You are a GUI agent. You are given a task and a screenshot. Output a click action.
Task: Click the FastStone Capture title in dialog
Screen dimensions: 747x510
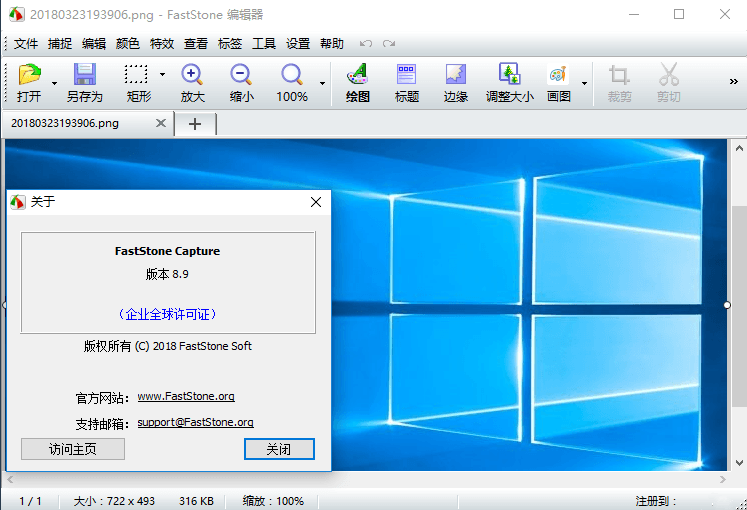[167, 251]
